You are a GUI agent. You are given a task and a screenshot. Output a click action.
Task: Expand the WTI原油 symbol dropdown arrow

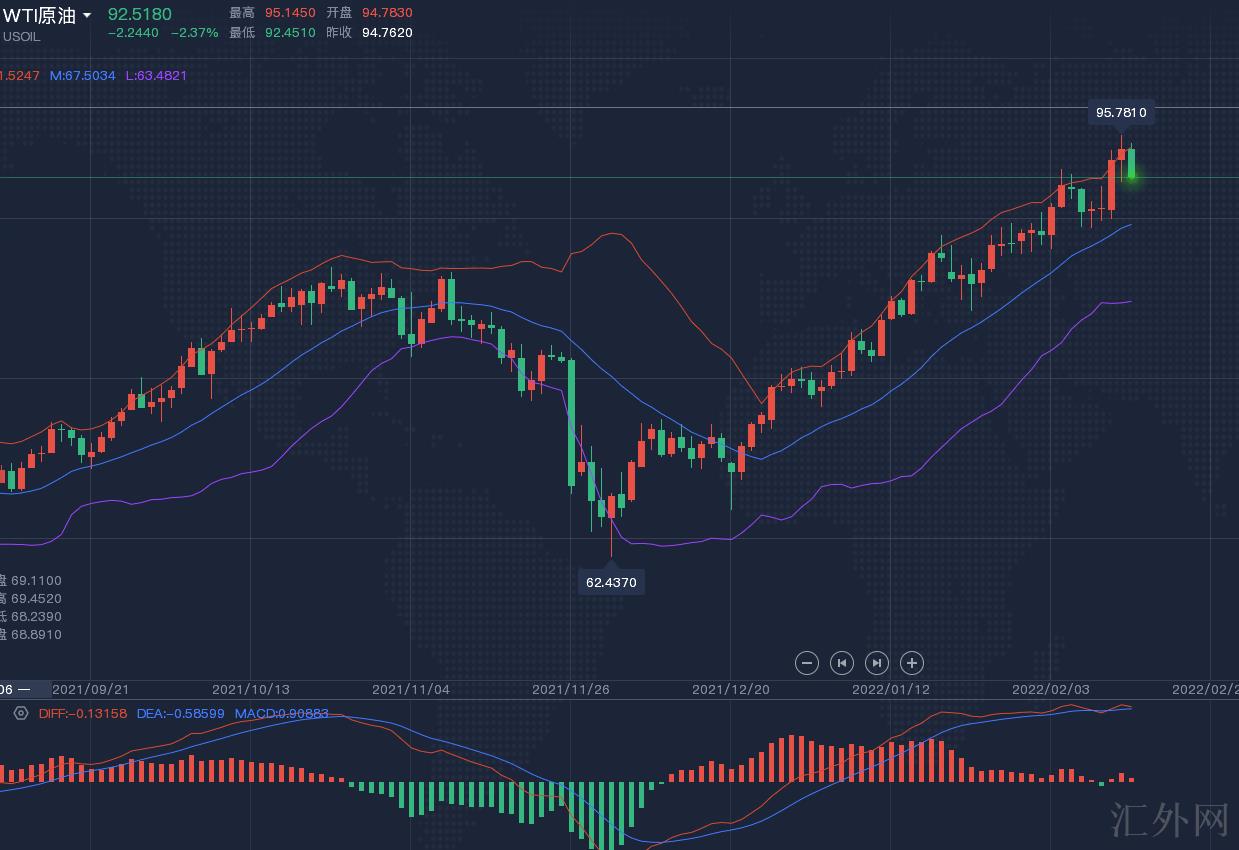coord(88,16)
